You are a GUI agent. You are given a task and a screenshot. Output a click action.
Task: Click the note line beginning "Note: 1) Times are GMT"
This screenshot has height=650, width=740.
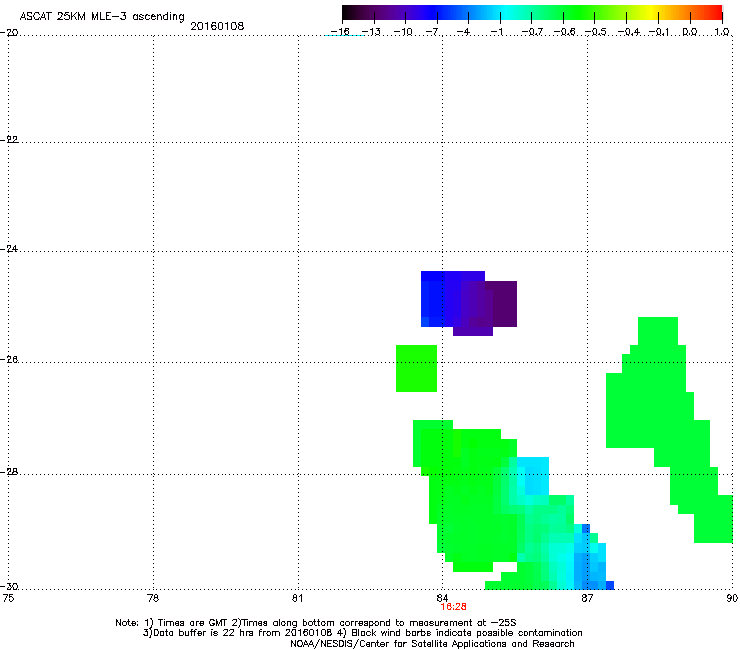[316, 623]
